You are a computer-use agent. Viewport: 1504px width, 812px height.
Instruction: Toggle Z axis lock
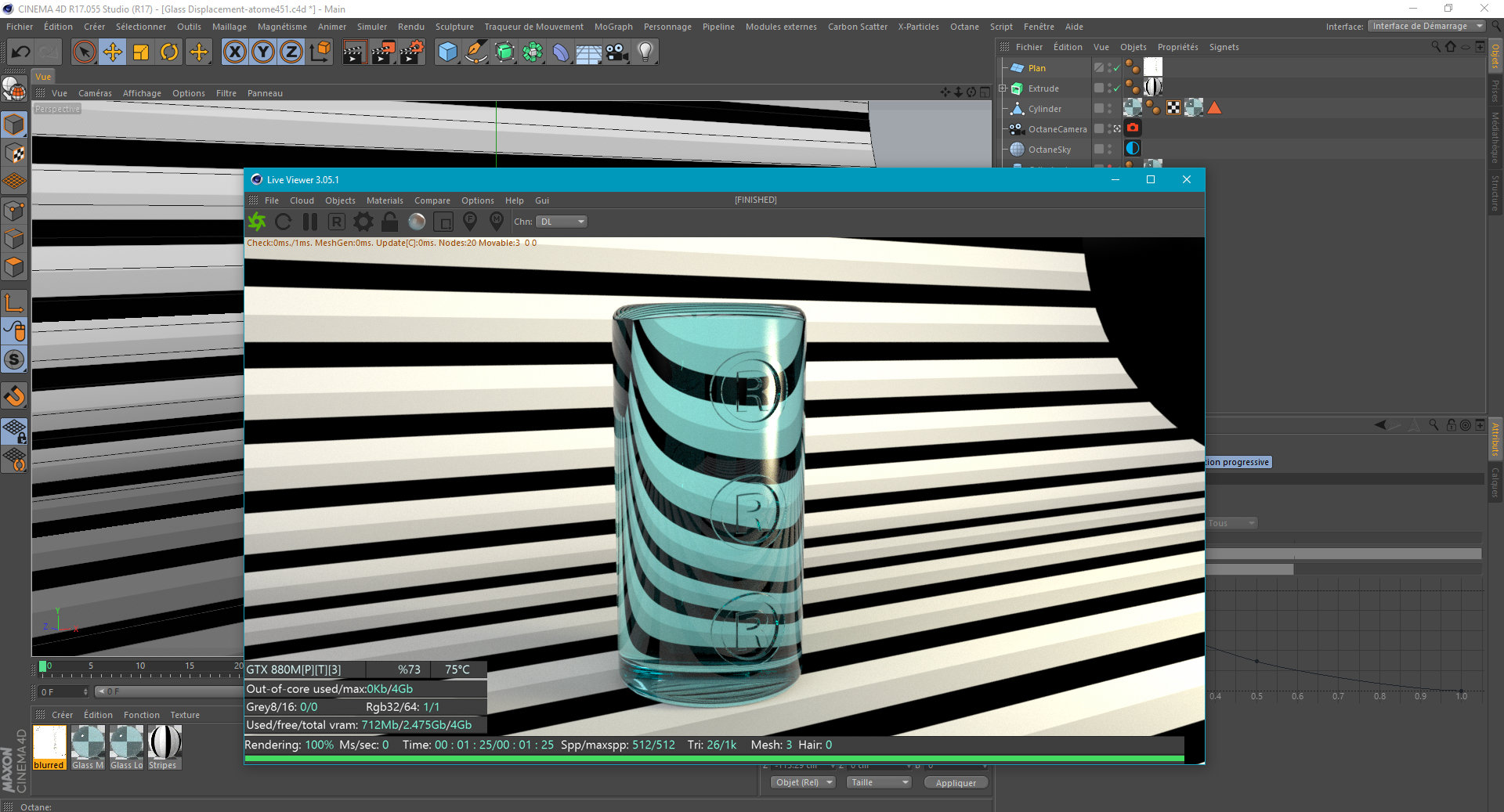291,52
